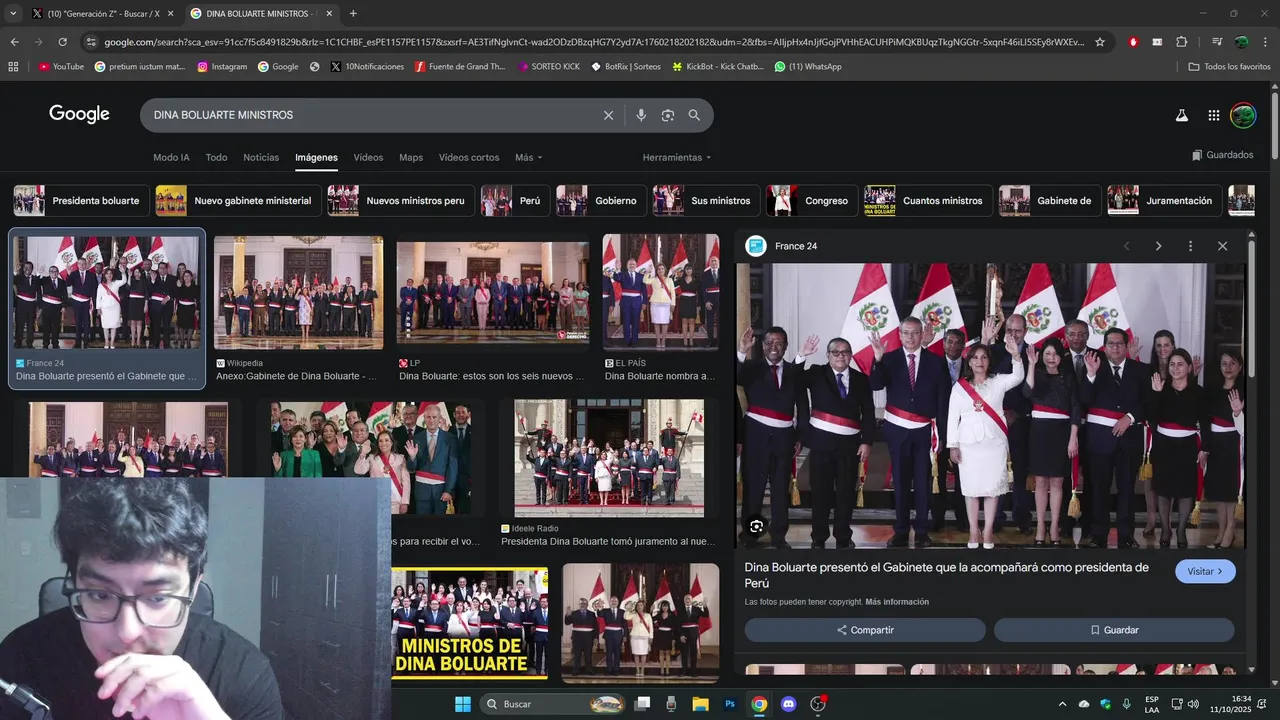Viewport: 1280px width, 720px height.
Task: Open the Más search filters dropdown
Action: pos(528,157)
